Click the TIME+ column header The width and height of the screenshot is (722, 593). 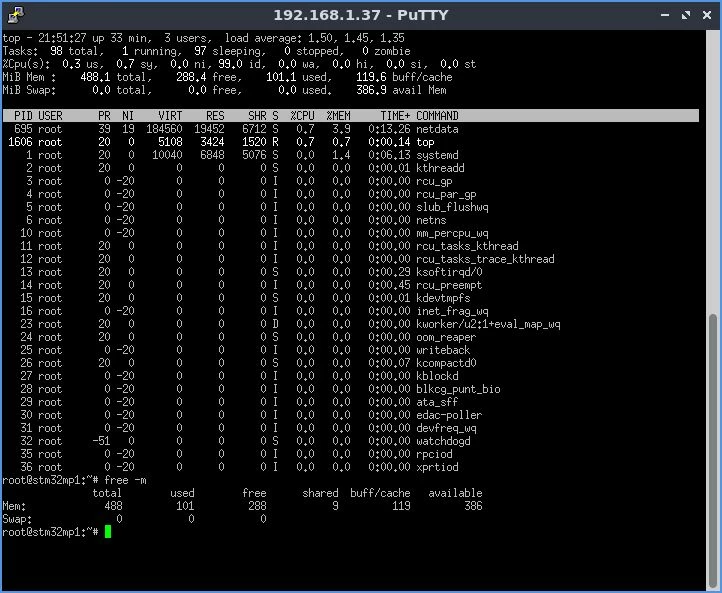(x=395, y=116)
